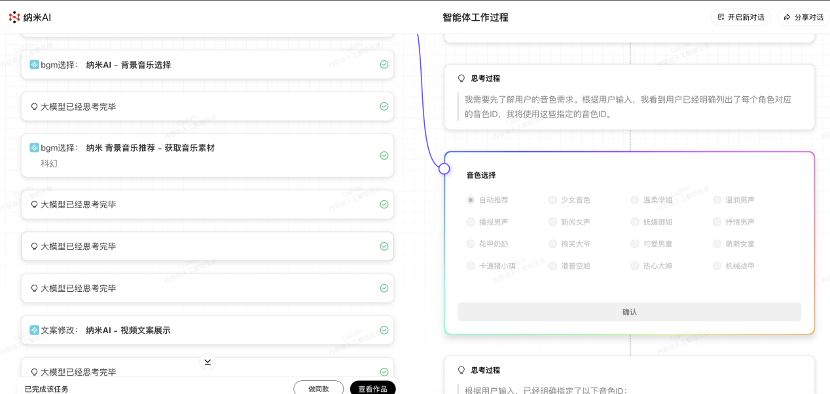
Task: Open the 文案修改 视频文案展示 step entry
Action: point(208,330)
